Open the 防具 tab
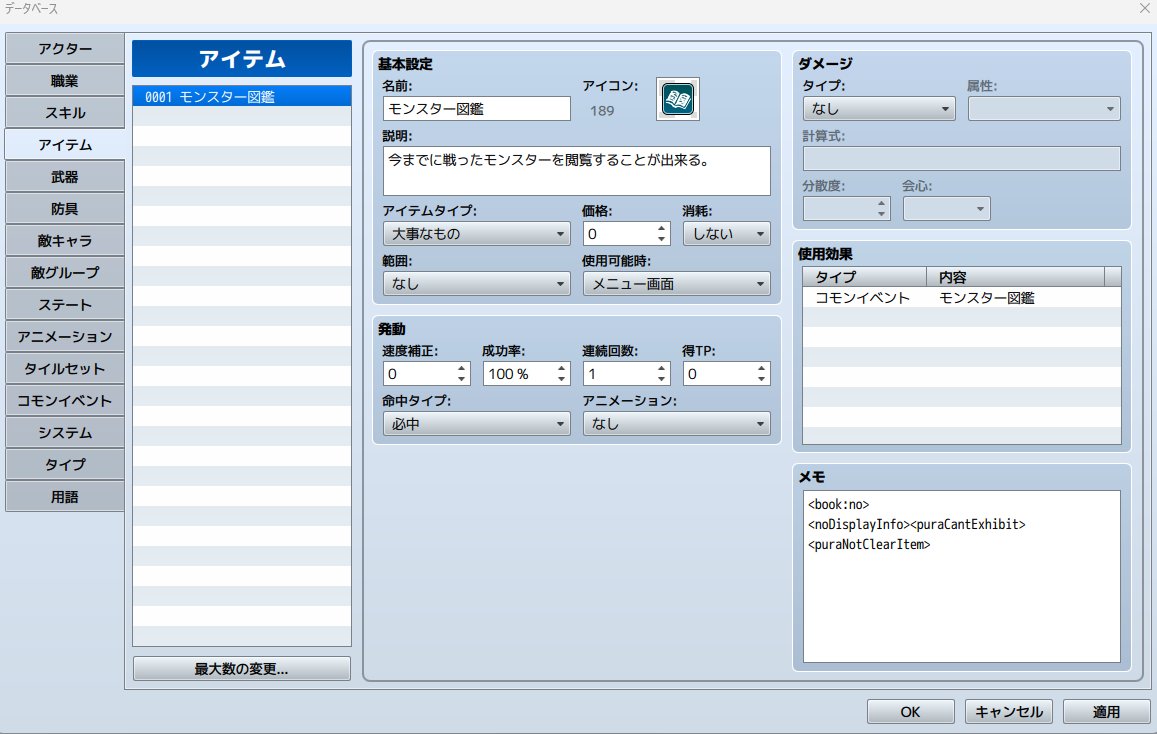The height and width of the screenshot is (734, 1157). (x=65, y=209)
